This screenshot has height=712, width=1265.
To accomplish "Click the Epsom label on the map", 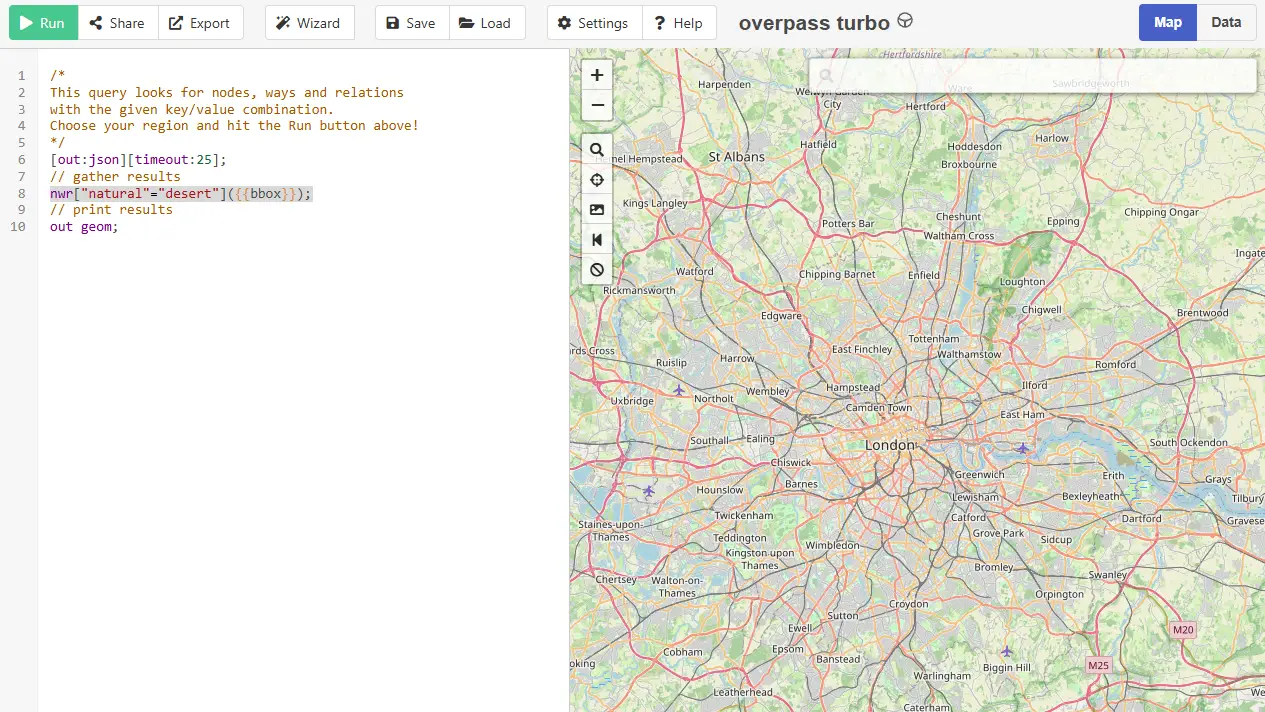I will coord(788,649).
